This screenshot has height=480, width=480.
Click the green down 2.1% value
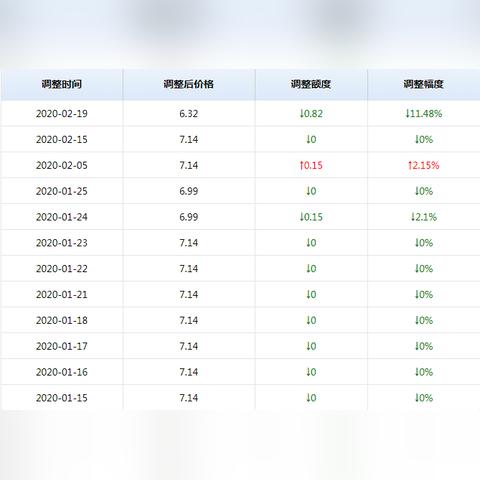pyautogui.click(x=424, y=217)
